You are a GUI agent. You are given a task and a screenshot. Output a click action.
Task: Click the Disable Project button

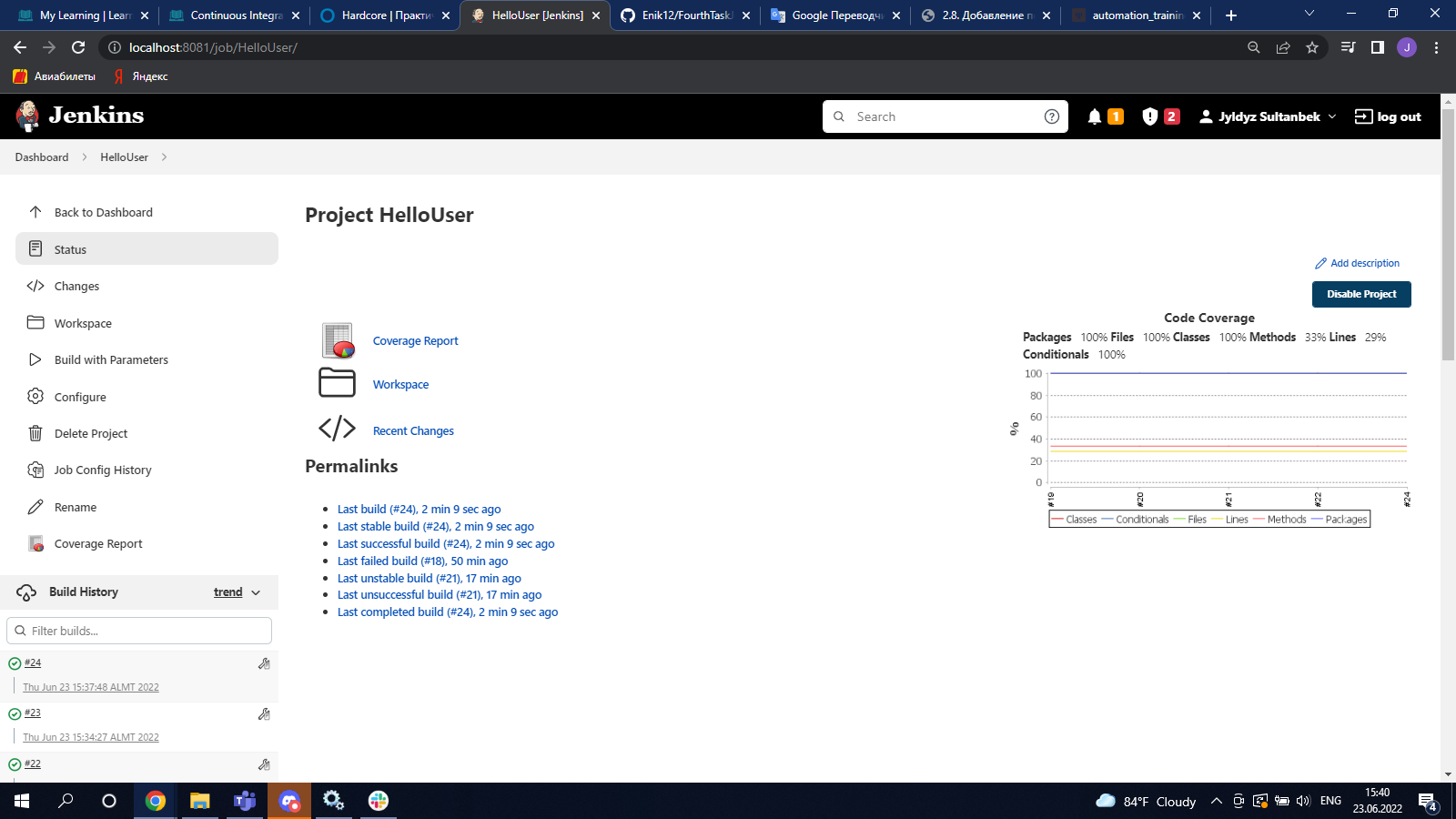[1361, 294]
